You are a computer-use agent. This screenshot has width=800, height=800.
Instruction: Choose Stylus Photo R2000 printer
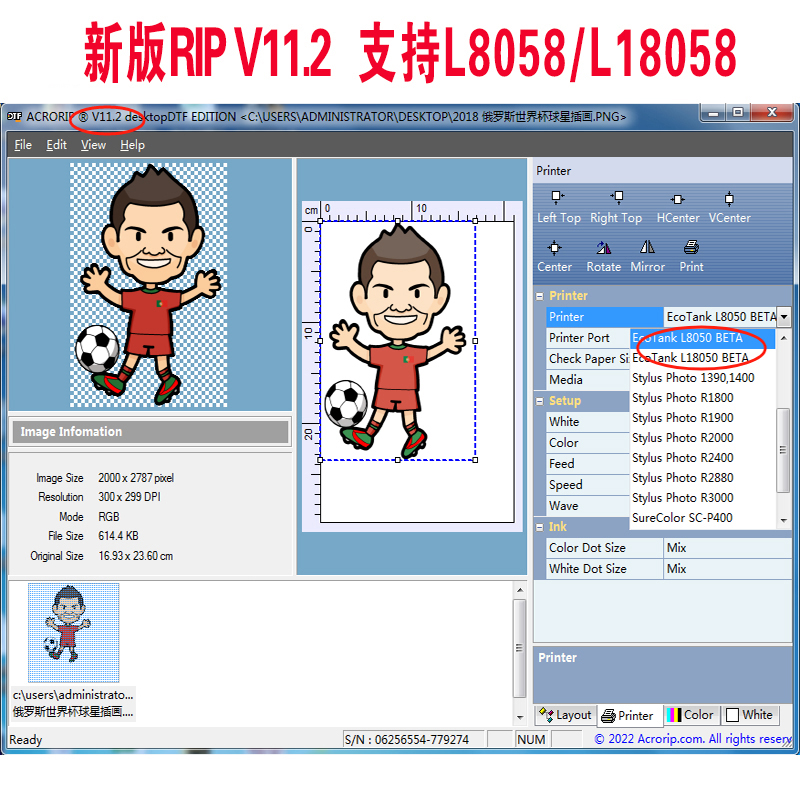(703, 438)
